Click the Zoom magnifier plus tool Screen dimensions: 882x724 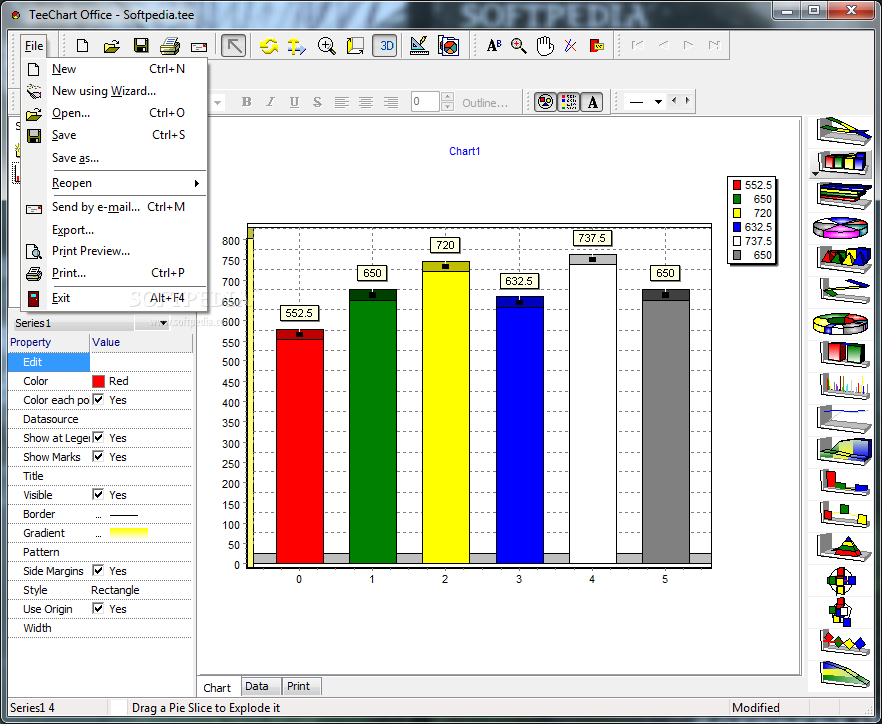pos(326,46)
